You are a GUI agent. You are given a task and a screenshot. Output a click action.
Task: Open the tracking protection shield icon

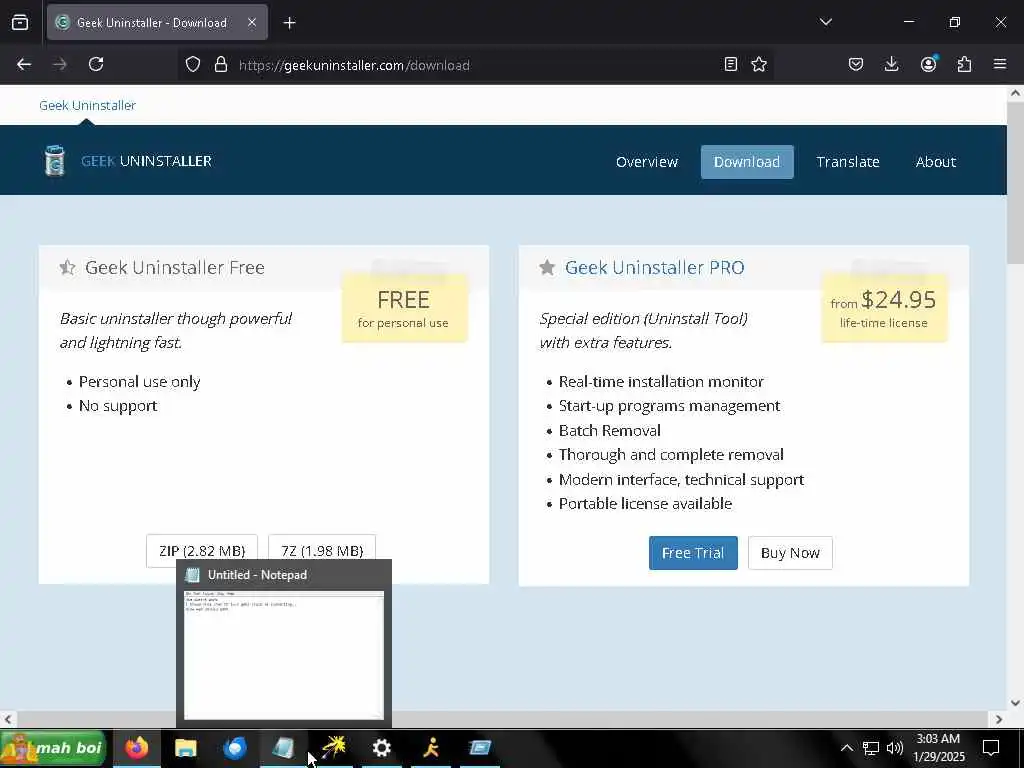pyautogui.click(x=193, y=64)
